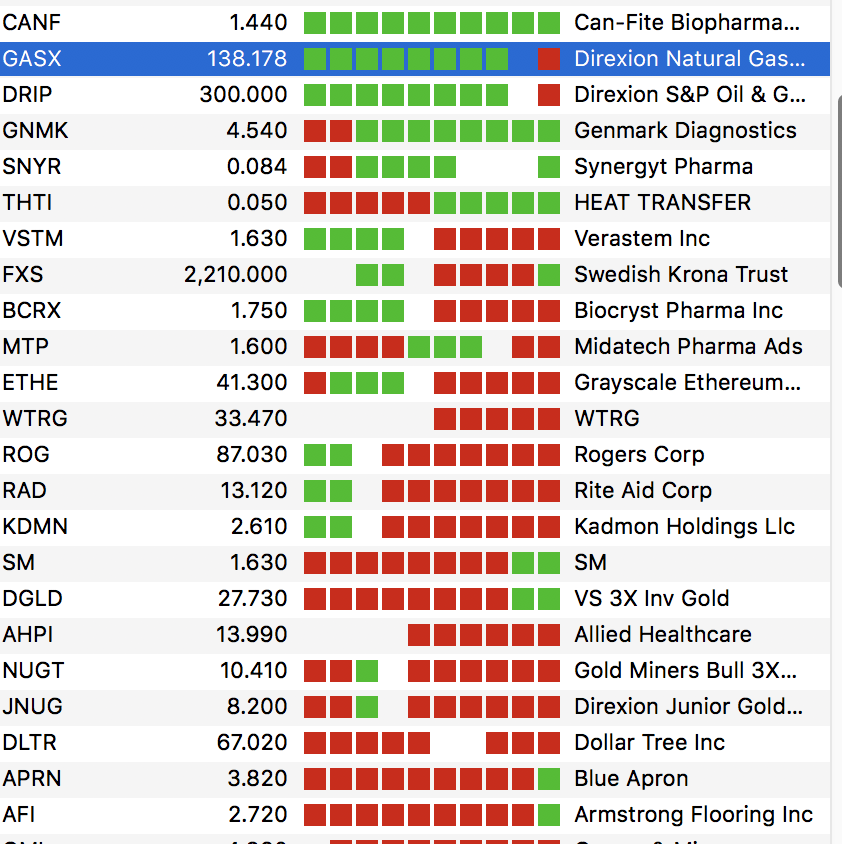The image size is (842, 844).
Task: Click the lone green square ending SNYR row
Action: click(549, 167)
